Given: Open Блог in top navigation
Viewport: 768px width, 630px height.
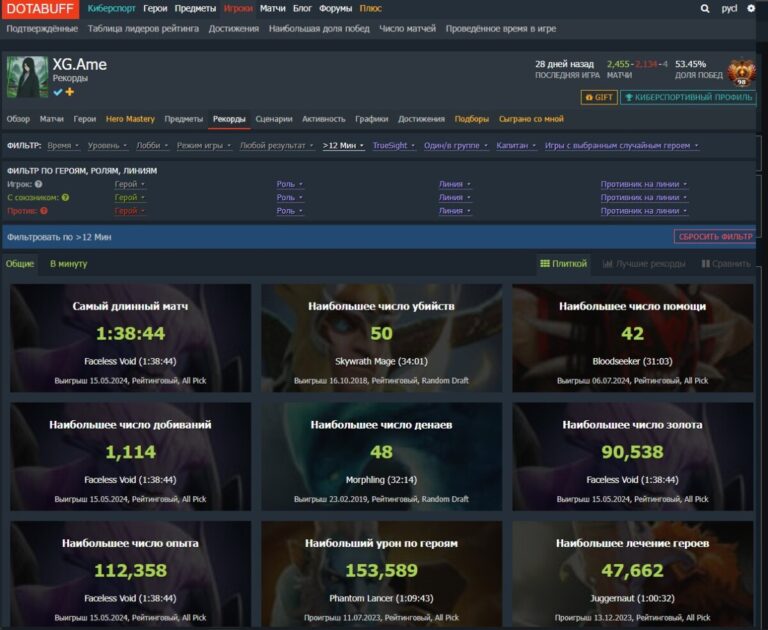Looking at the screenshot, I should [x=302, y=8].
